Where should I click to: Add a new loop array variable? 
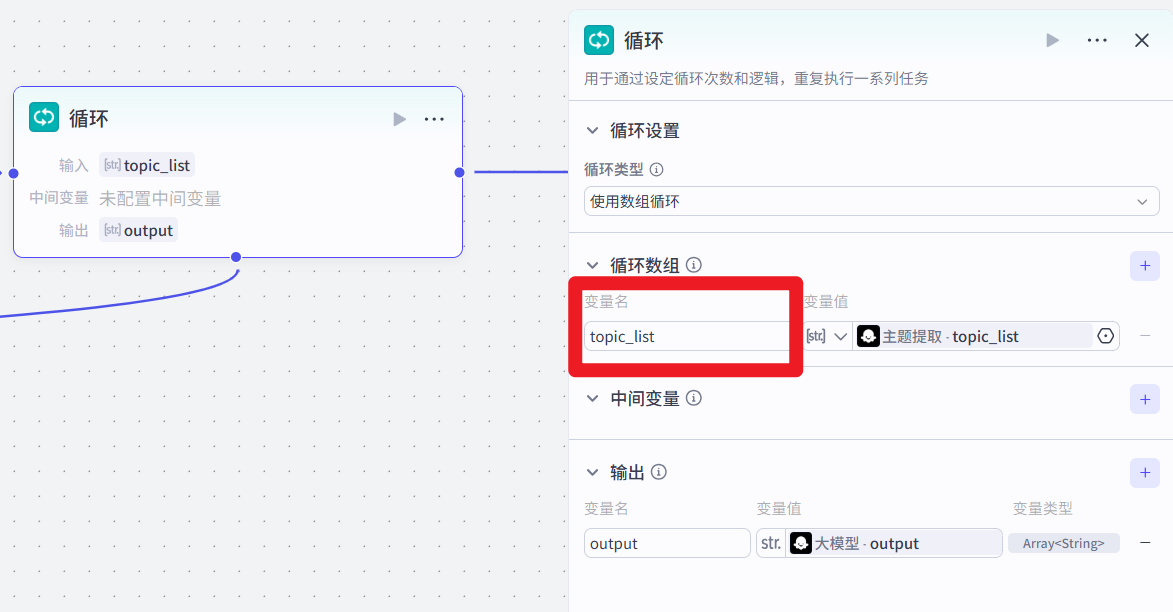[1145, 266]
